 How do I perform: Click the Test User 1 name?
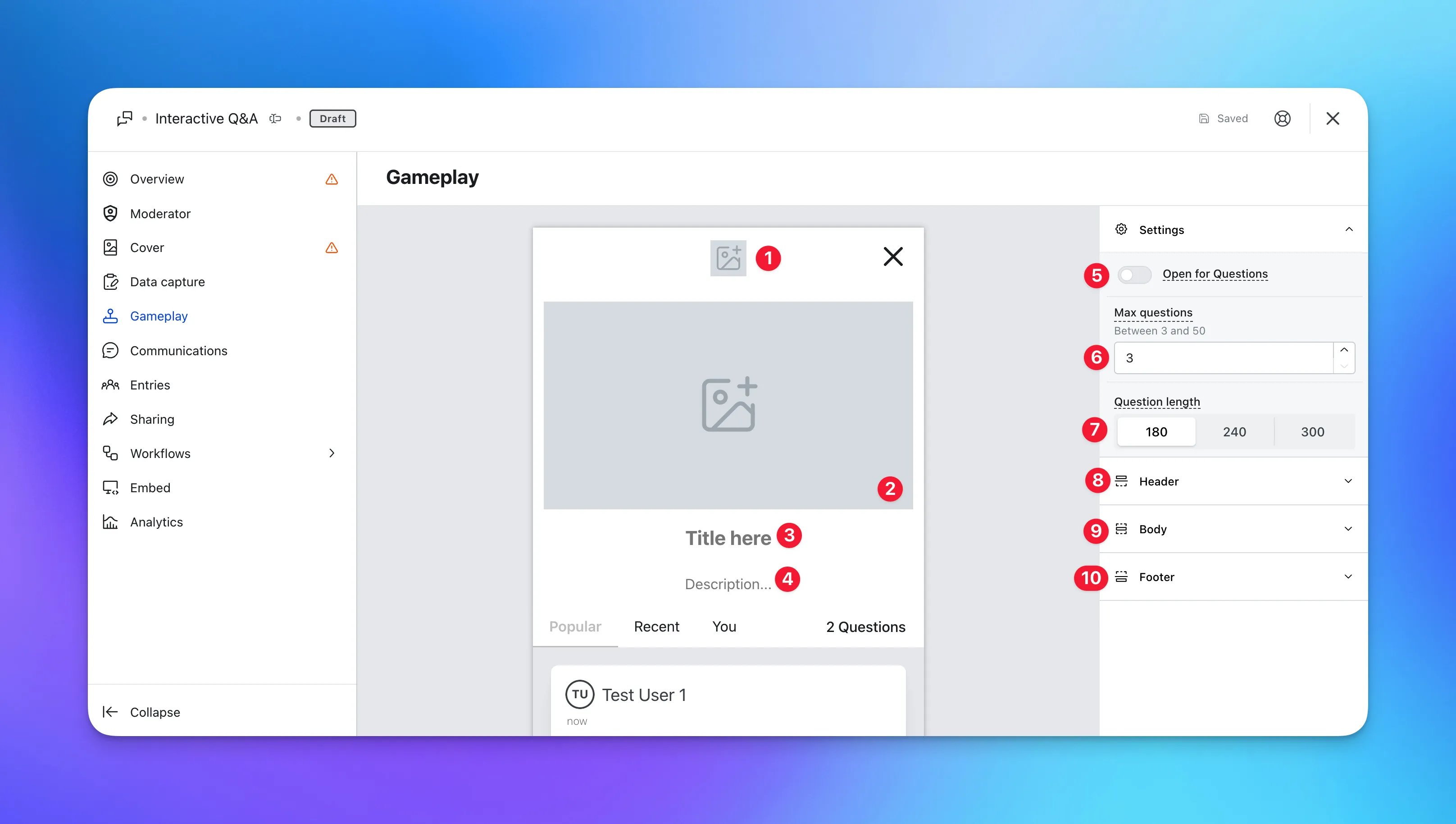click(x=644, y=695)
